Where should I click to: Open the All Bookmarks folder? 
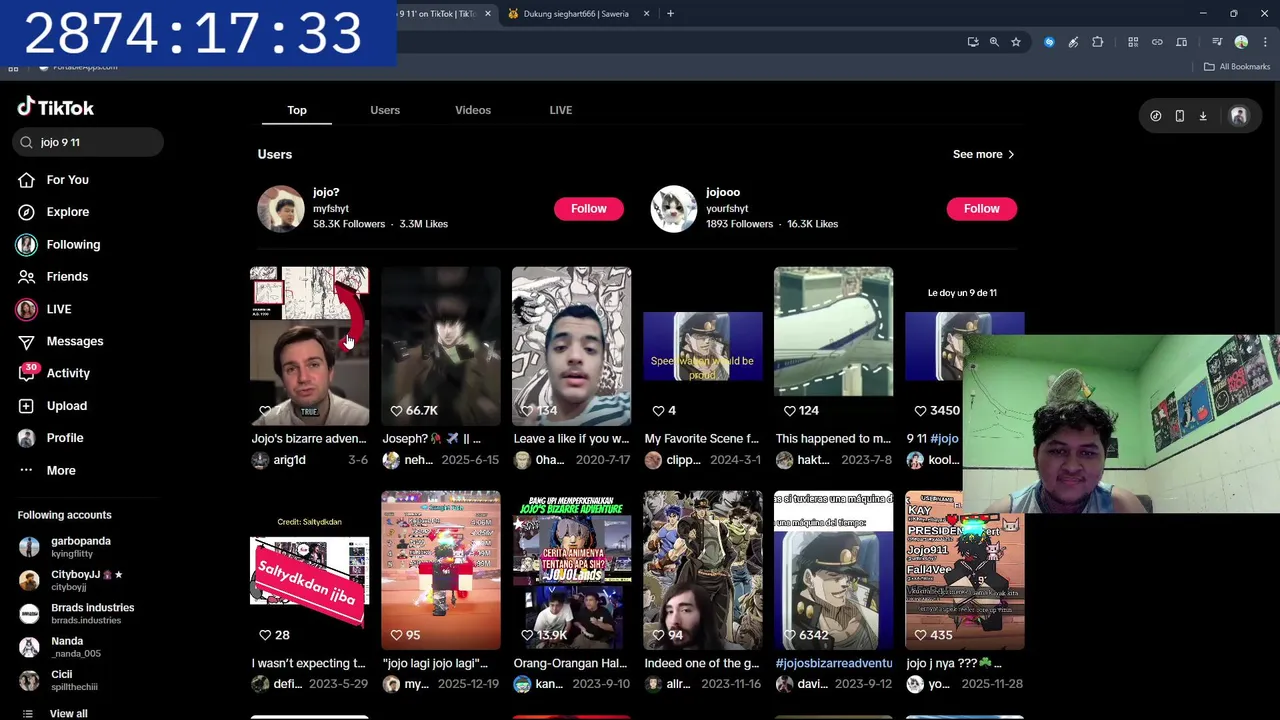pyautogui.click(x=1237, y=67)
